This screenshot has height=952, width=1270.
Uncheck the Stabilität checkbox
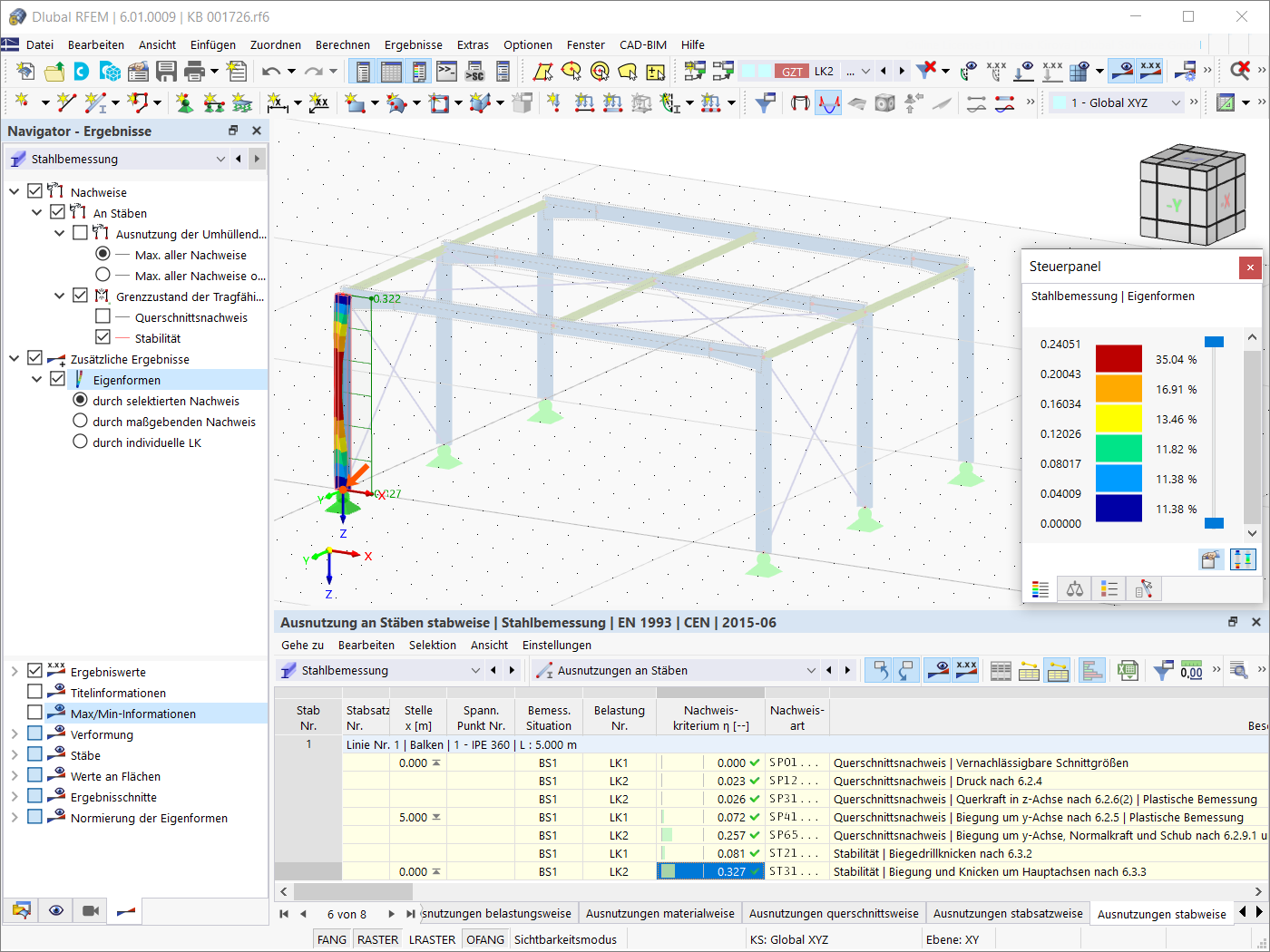coord(103,337)
